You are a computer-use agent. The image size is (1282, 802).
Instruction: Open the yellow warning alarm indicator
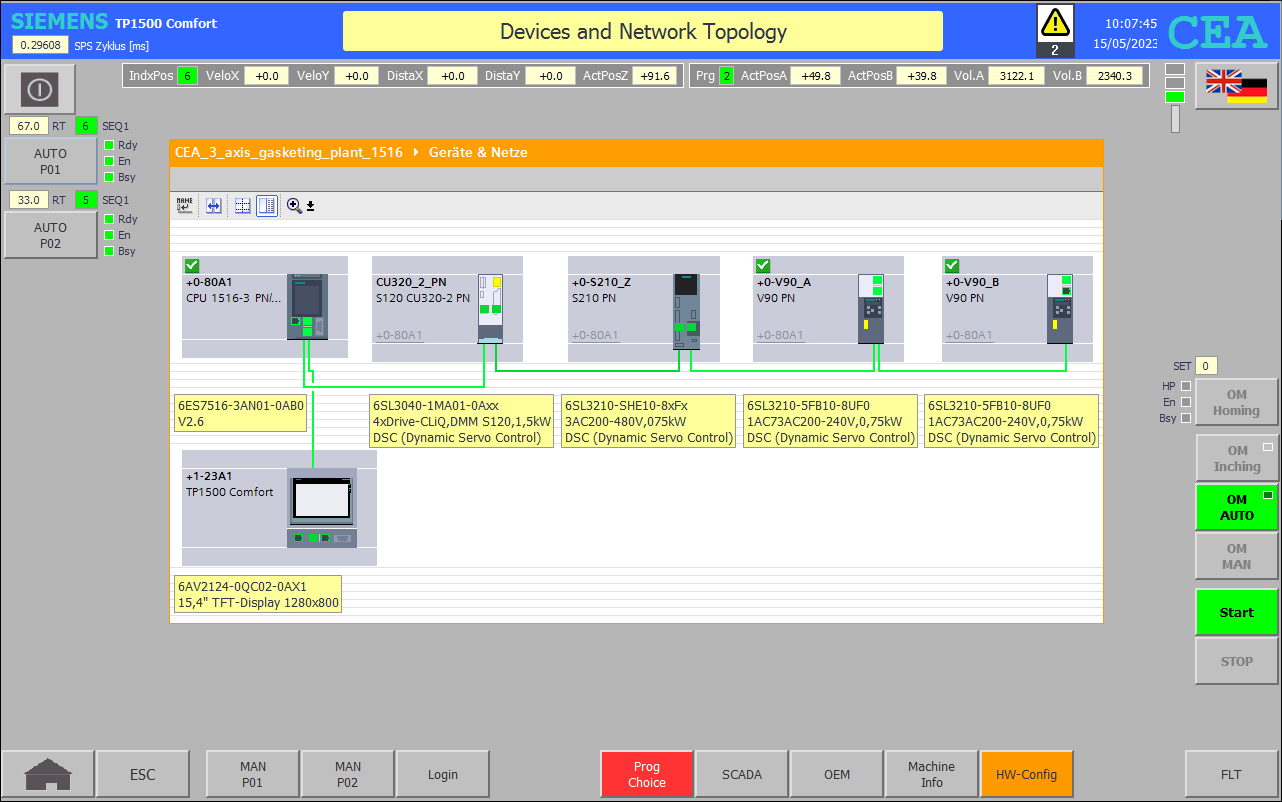1055,30
